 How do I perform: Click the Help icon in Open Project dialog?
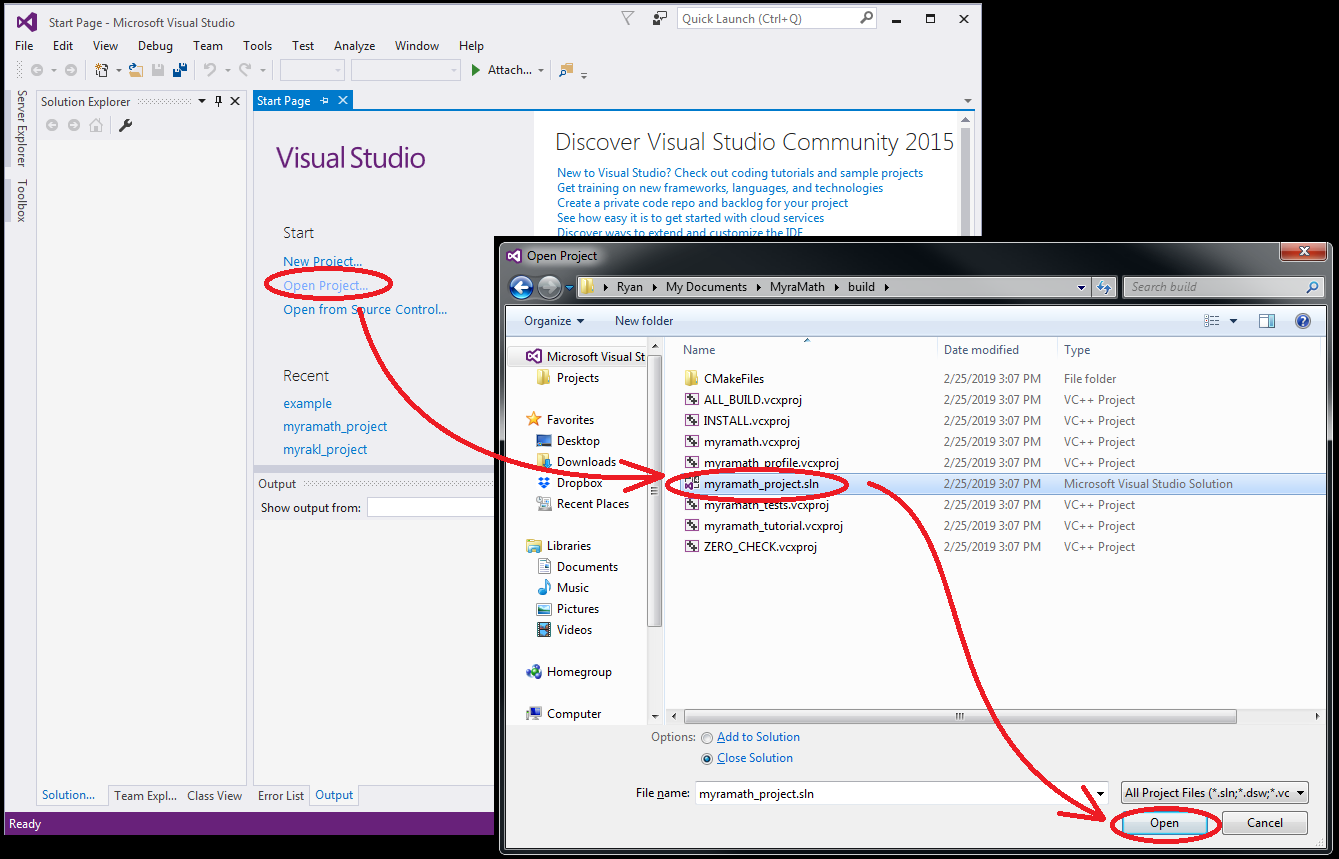(x=1302, y=321)
